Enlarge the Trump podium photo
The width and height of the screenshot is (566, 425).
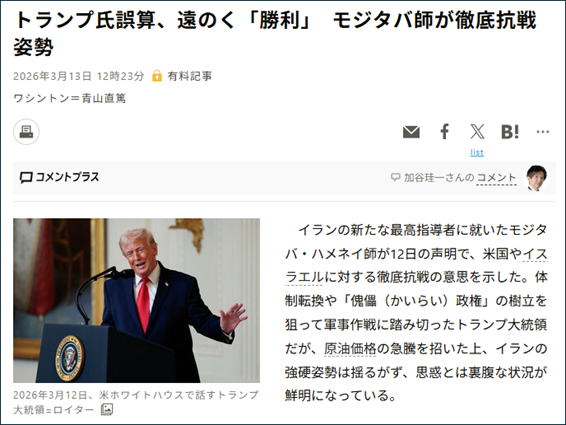(x=136, y=300)
